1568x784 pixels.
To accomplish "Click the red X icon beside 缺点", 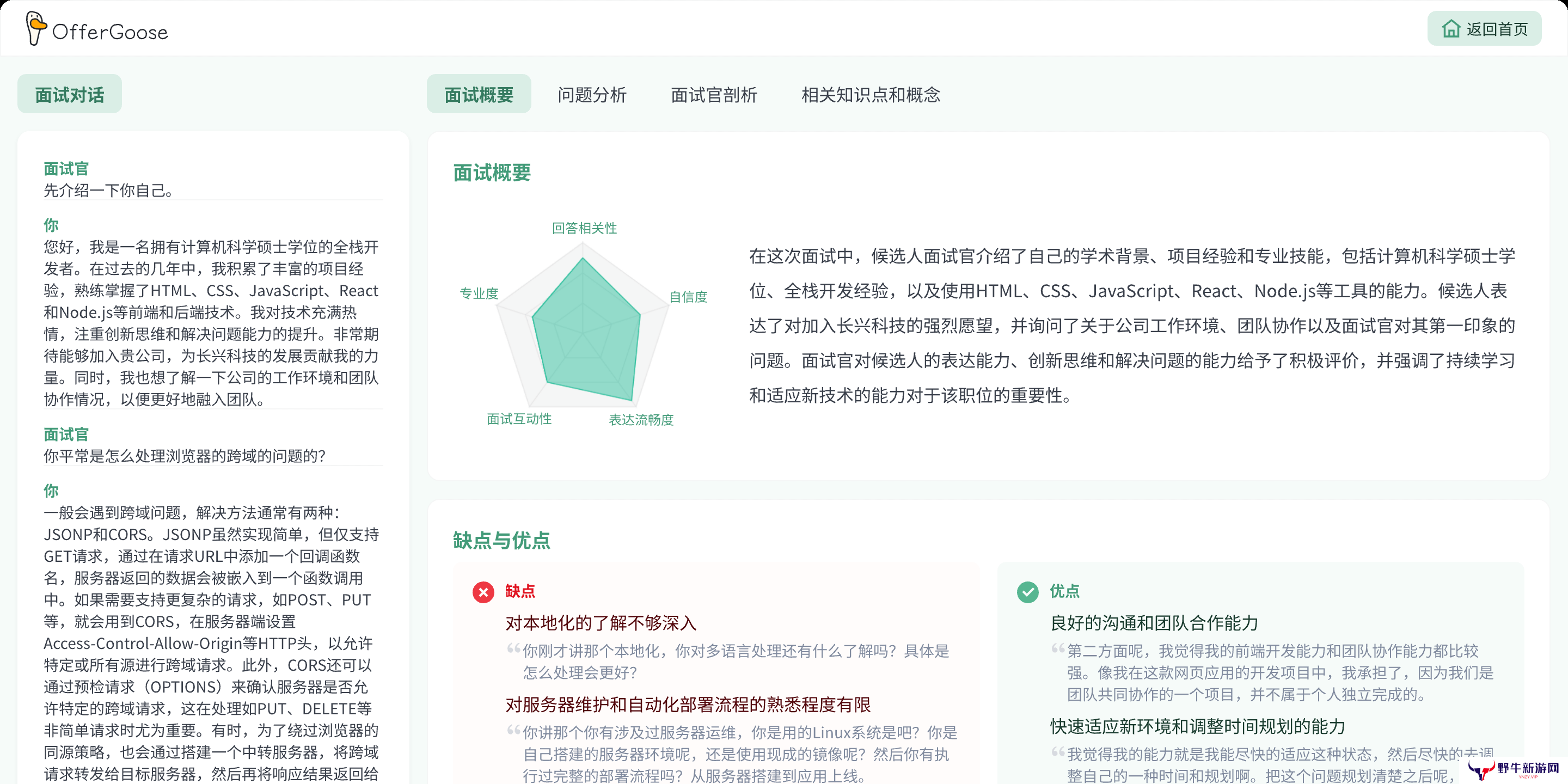I will point(483,592).
